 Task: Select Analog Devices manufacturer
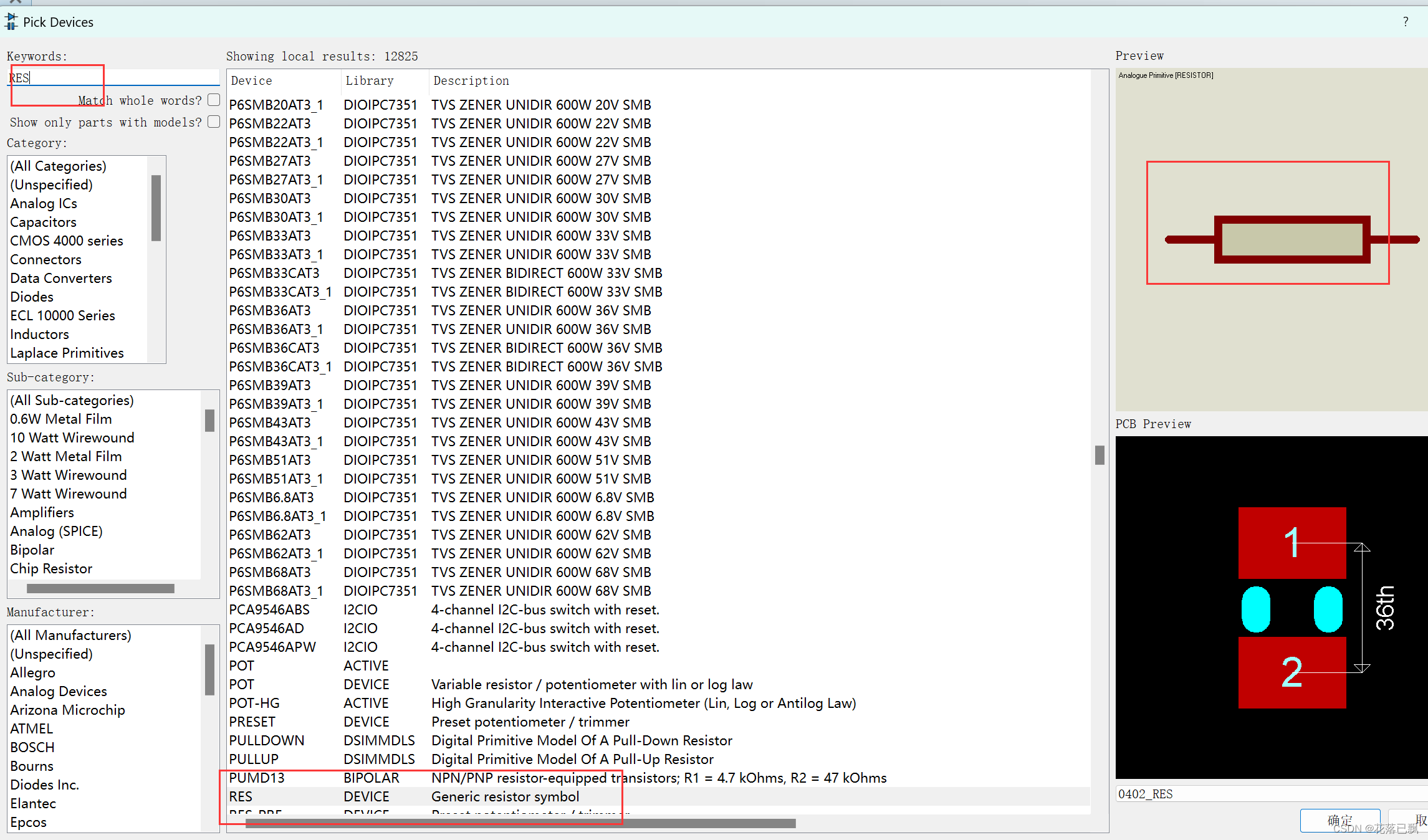point(59,692)
